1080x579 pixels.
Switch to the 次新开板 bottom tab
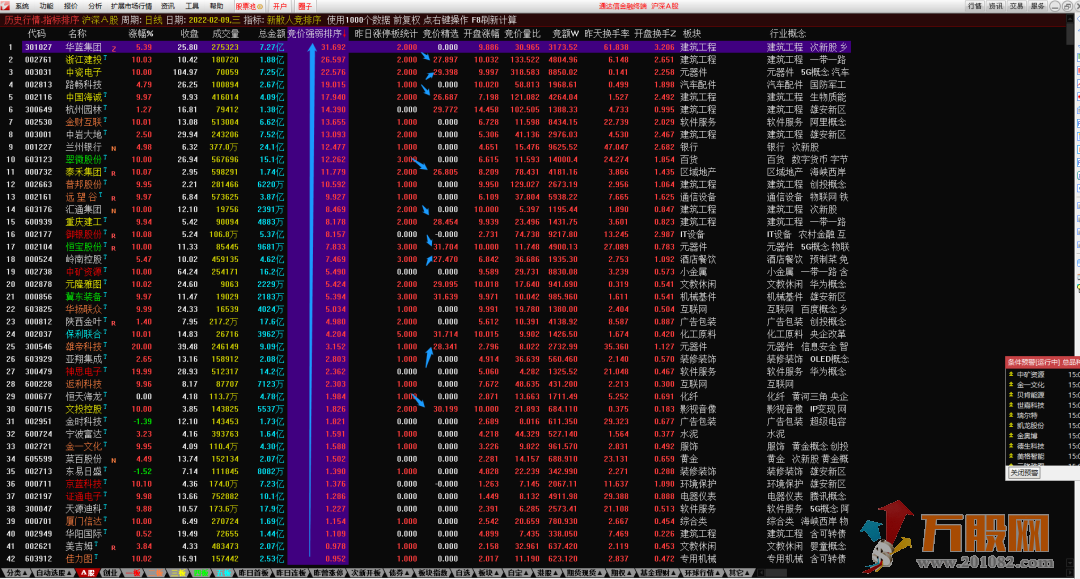(x=364, y=572)
